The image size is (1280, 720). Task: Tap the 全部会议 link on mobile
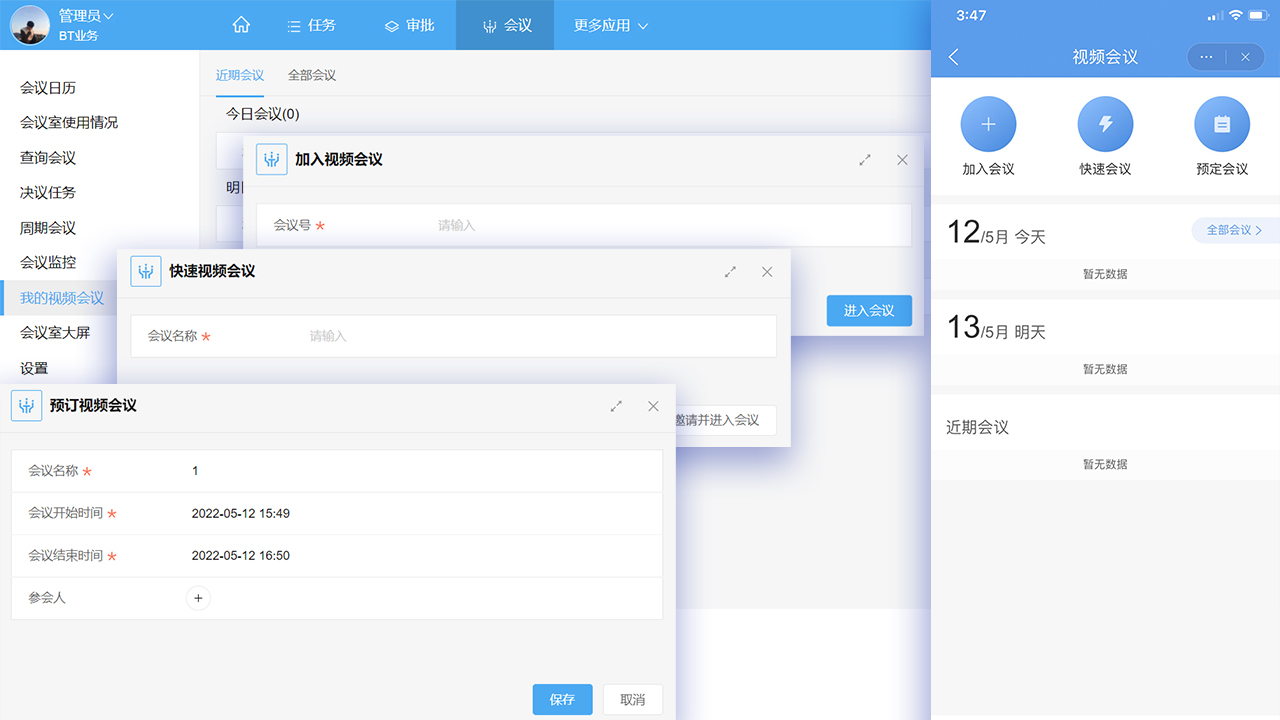[1234, 230]
